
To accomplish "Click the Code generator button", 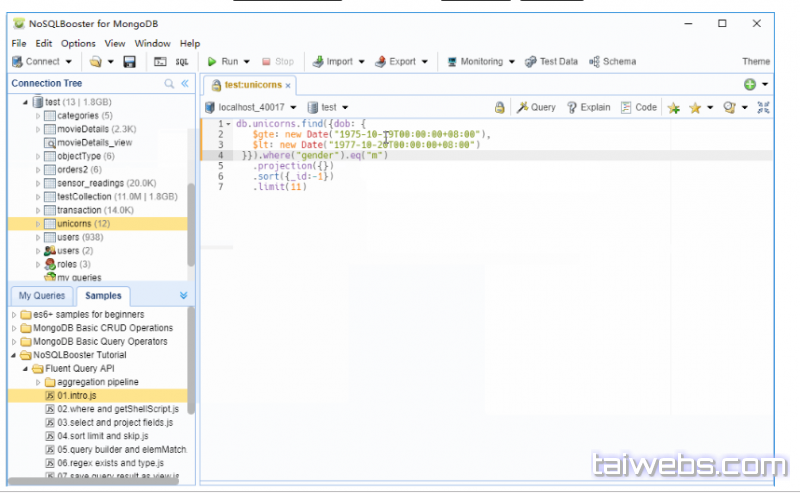I will pyautogui.click(x=639, y=107).
